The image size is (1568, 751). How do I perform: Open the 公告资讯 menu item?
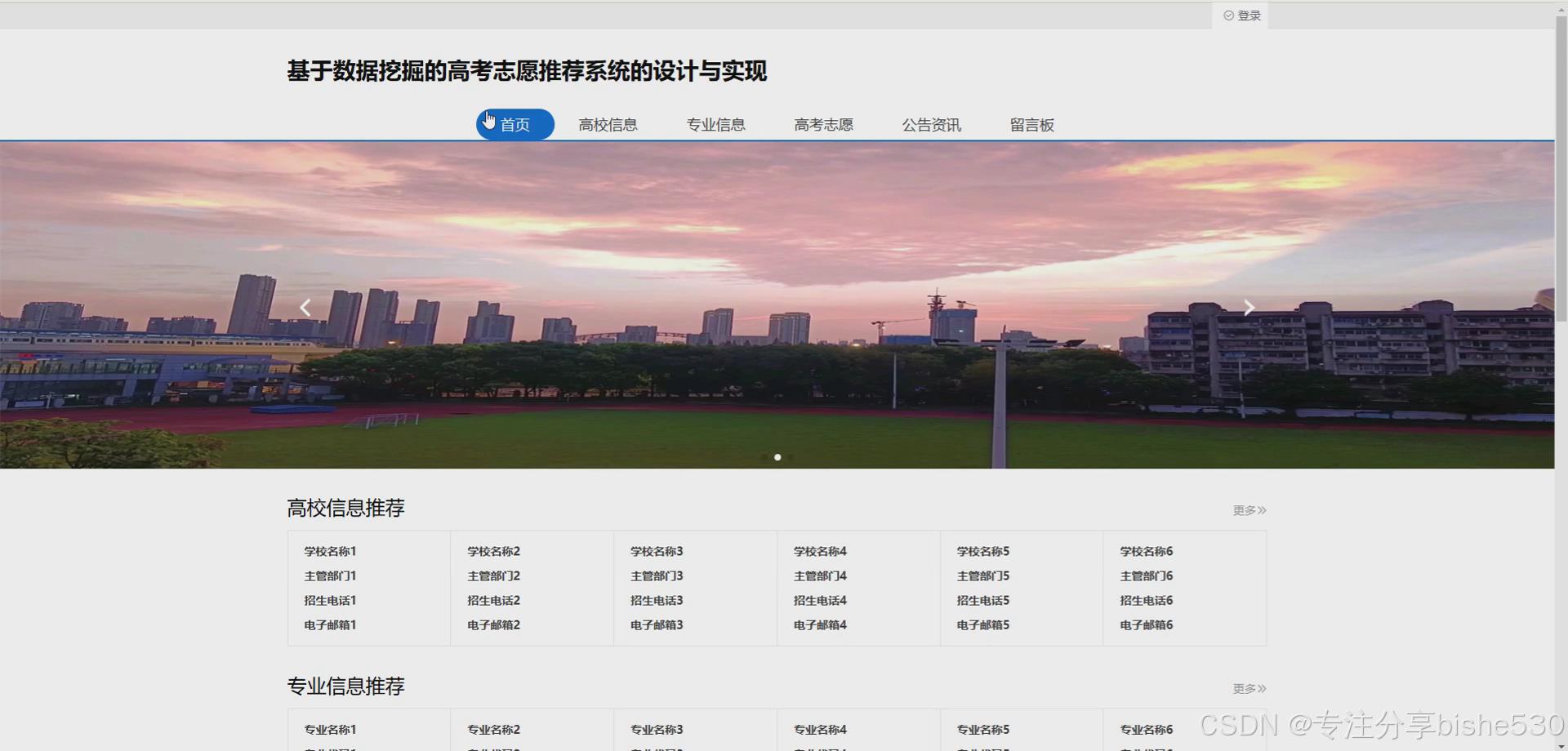931,125
